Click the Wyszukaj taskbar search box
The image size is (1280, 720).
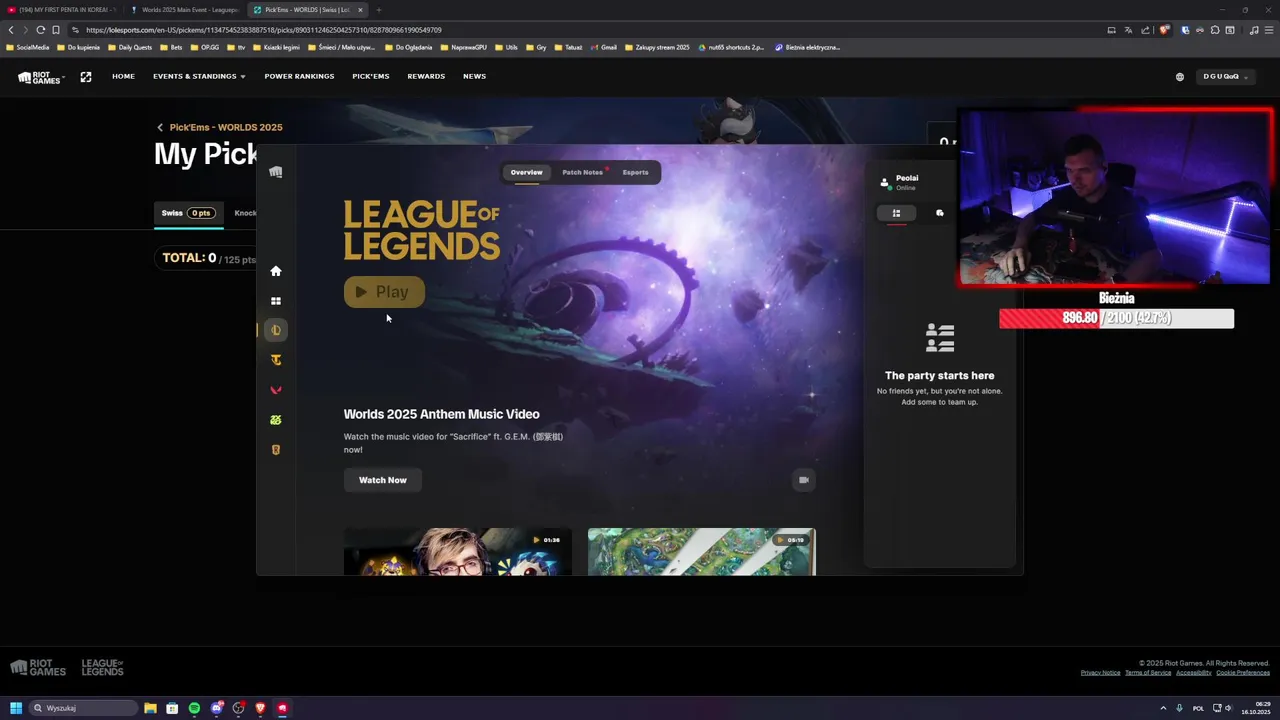[x=82, y=708]
